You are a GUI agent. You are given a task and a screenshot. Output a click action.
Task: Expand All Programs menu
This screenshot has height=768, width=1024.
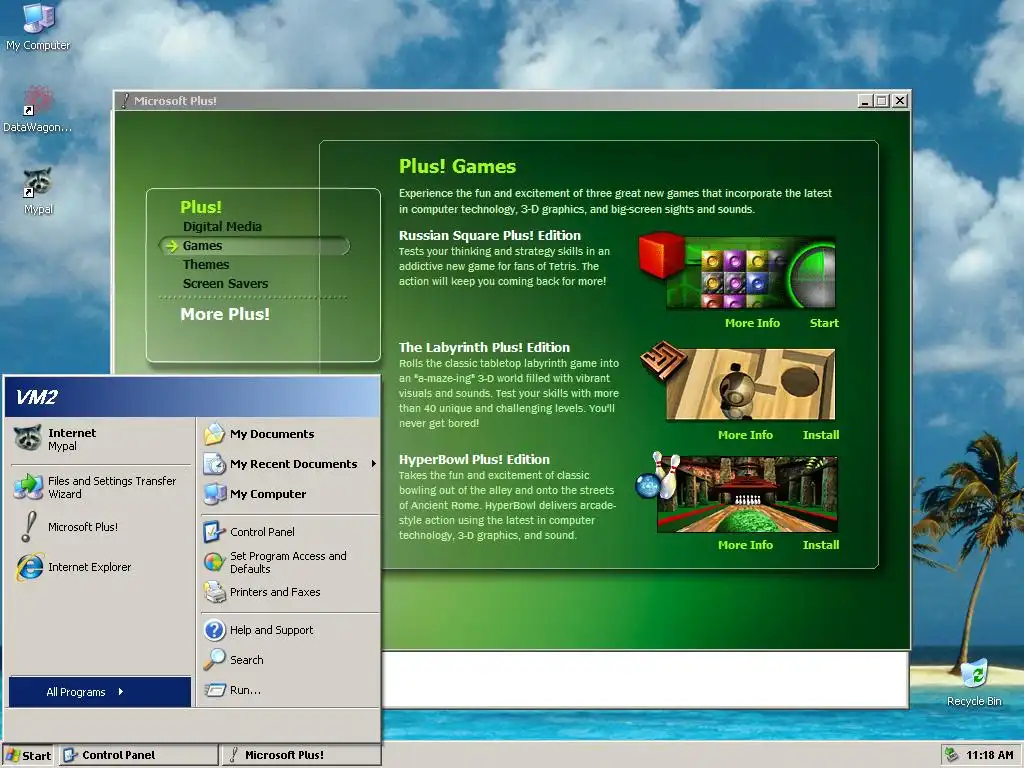(x=100, y=692)
